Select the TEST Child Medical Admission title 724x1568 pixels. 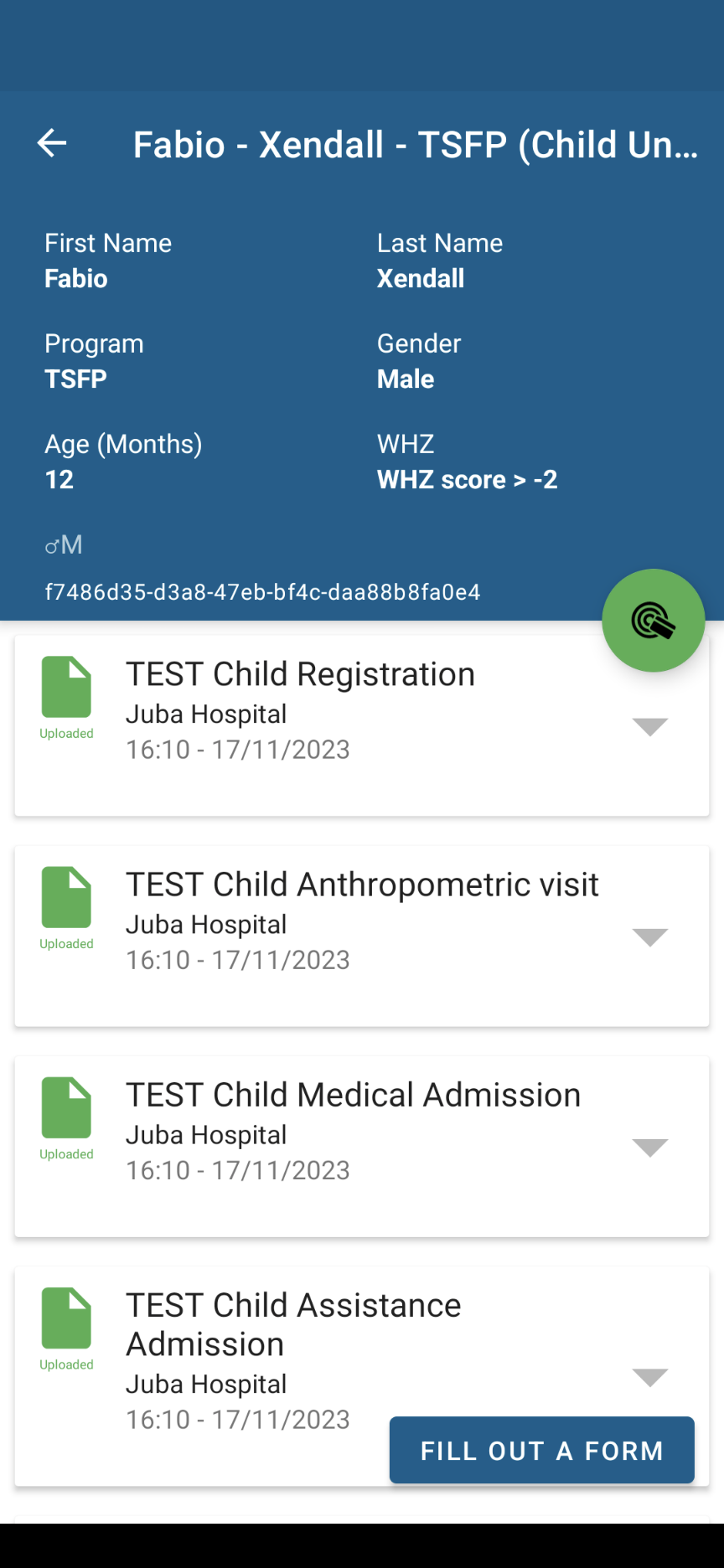pos(353,1095)
